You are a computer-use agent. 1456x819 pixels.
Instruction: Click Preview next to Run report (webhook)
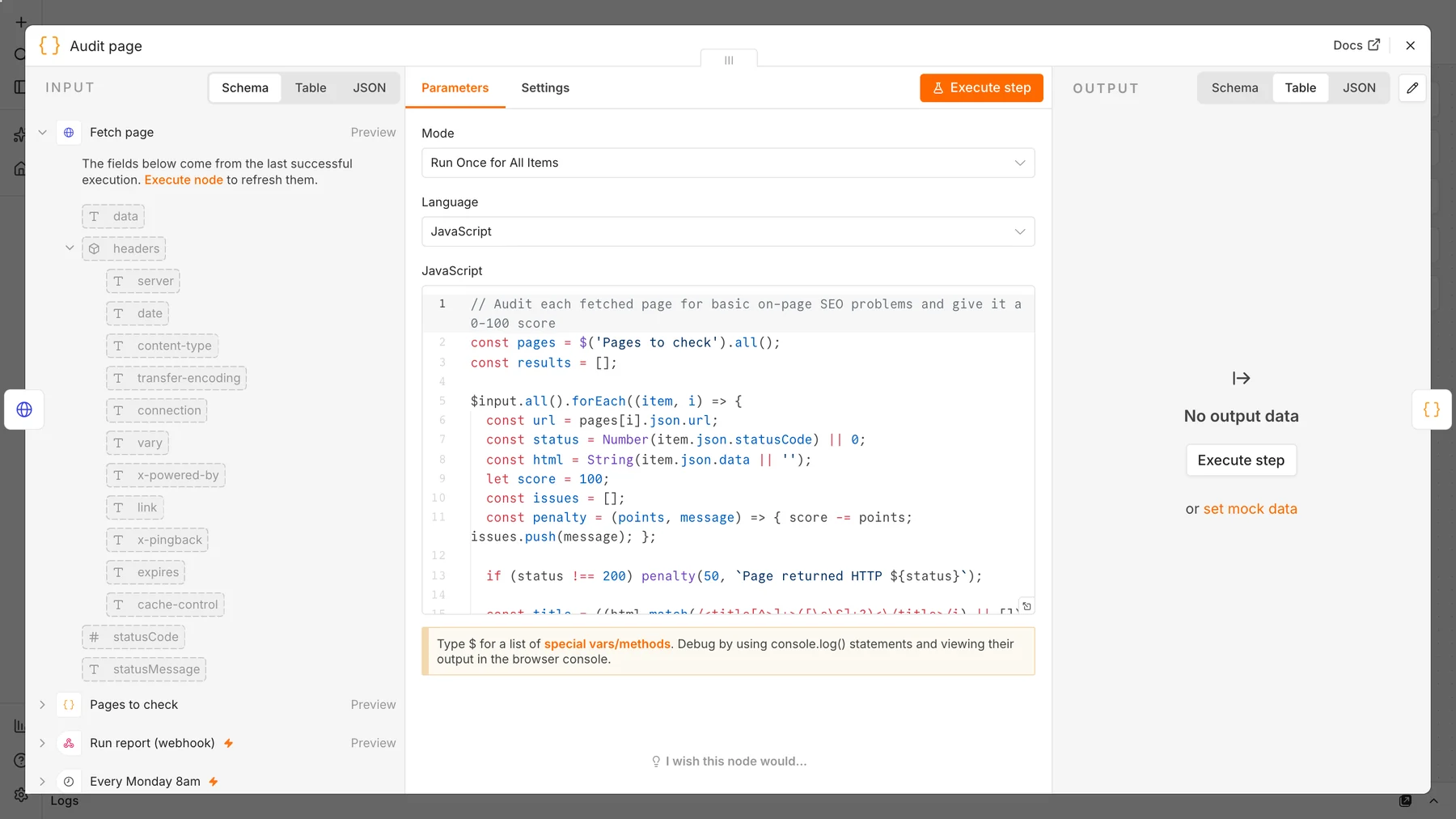(x=373, y=743)
